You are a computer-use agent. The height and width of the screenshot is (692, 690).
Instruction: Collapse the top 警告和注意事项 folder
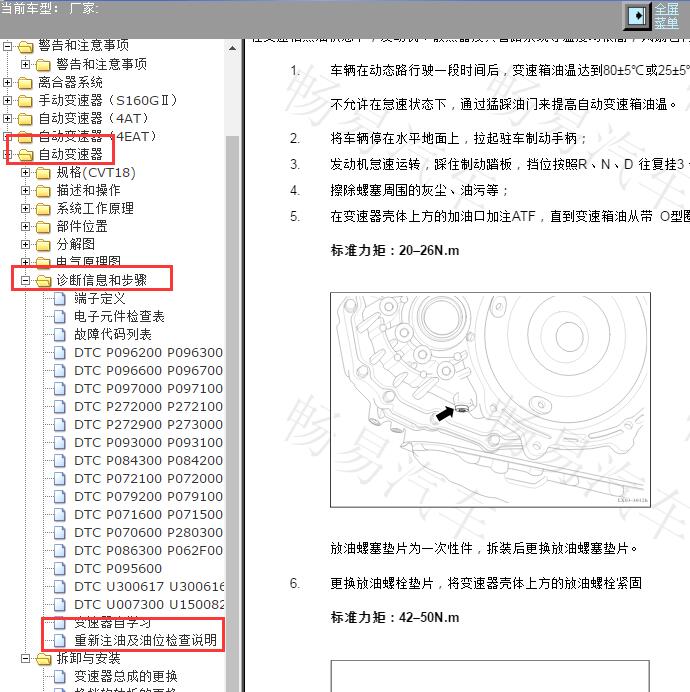point(8,46)
